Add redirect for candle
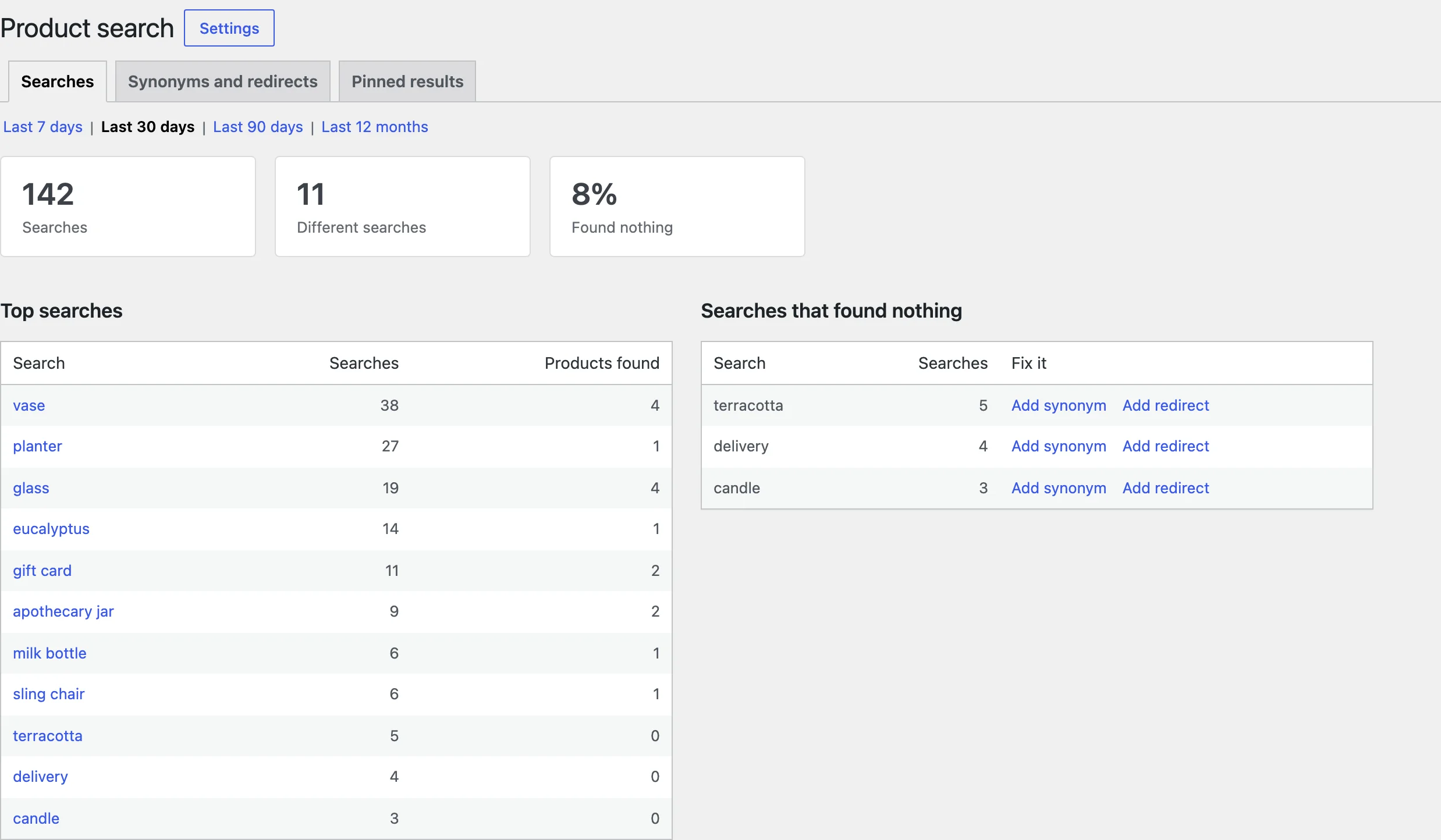The height and width of the screenshot is (840, 1441). point(1166,488)
